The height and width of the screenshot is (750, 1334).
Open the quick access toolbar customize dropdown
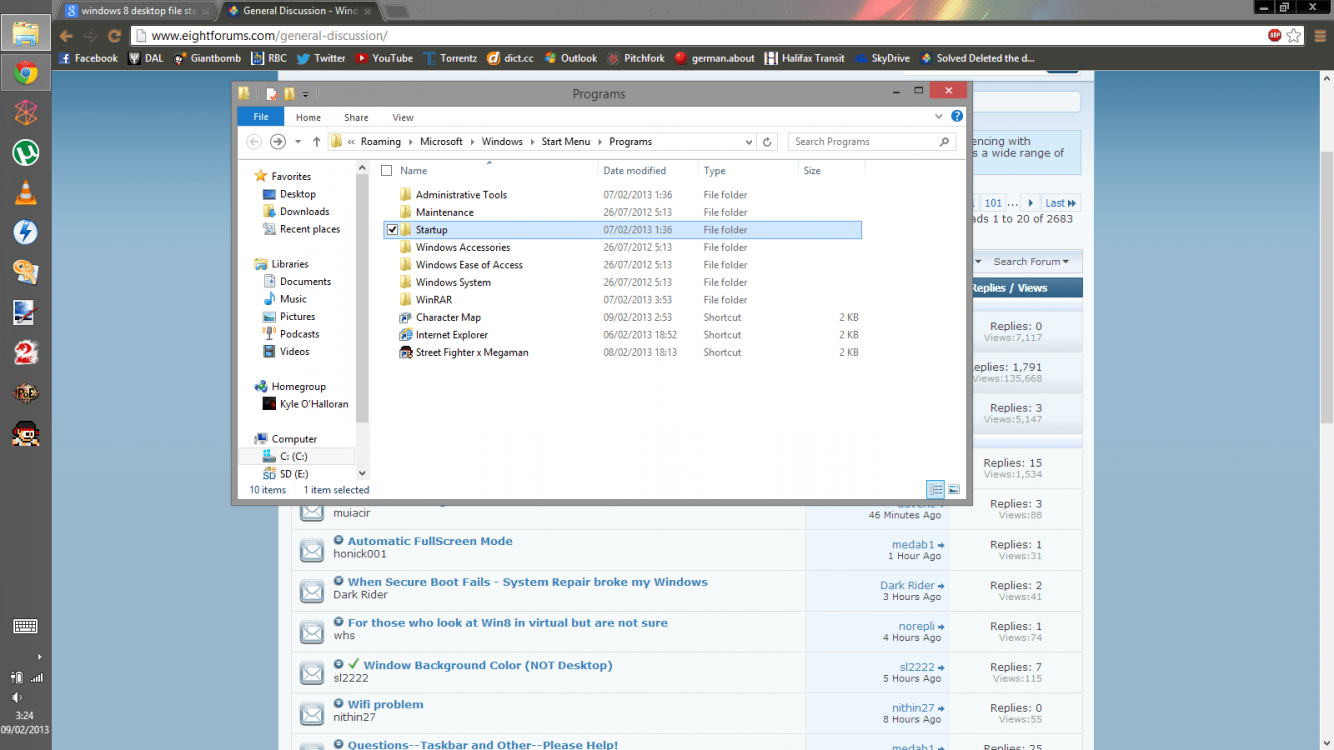click(x=305, y=95)
